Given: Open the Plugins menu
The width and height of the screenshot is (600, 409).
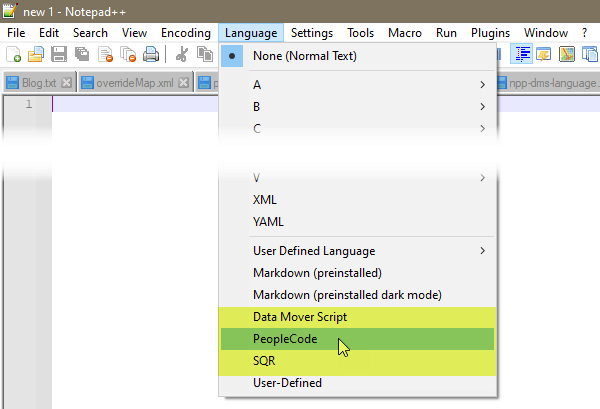Looking at the screenshot, I should pyautogui.click(x=490, y=33).
